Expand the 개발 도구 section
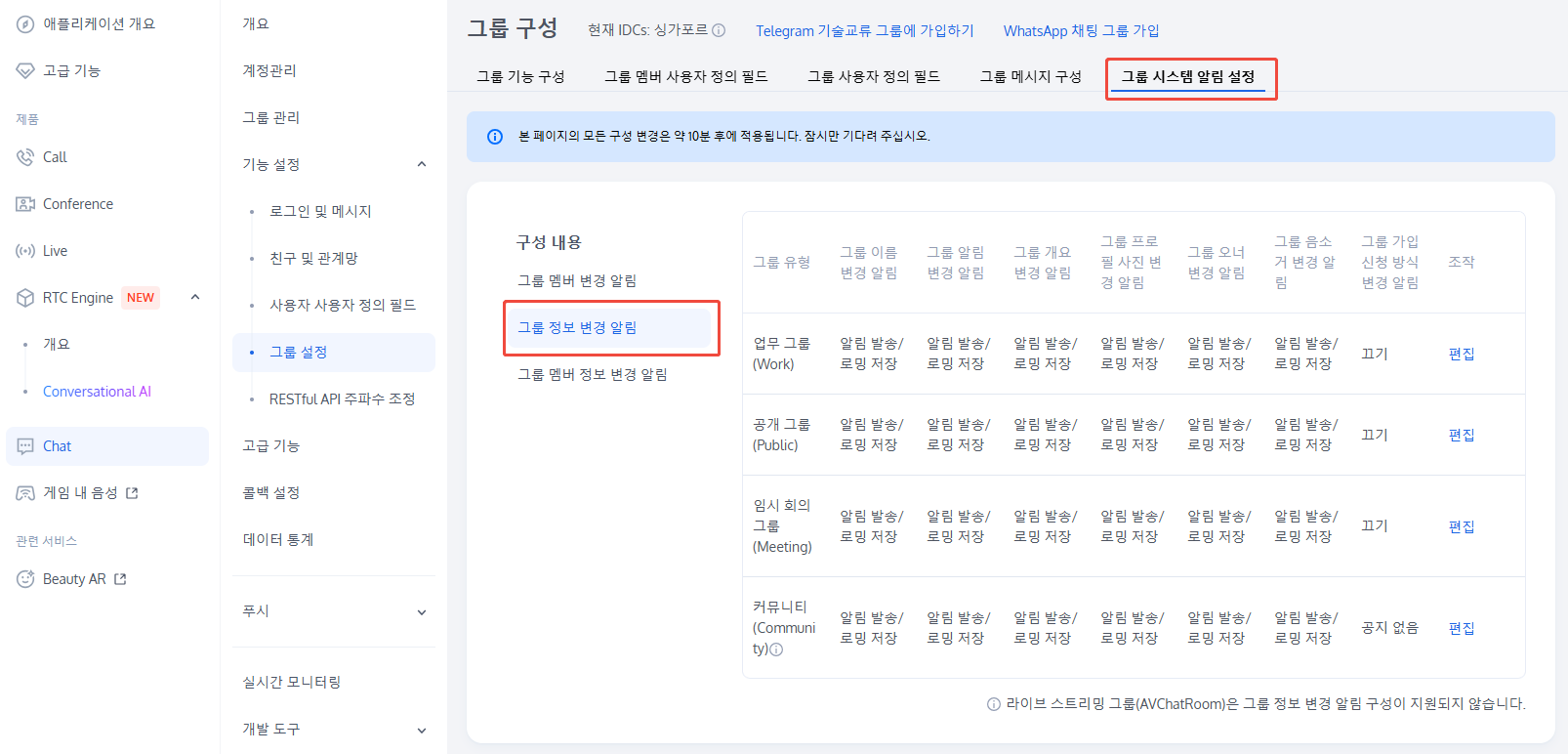The image size is (1568, 754). click(x=422, y=730)
